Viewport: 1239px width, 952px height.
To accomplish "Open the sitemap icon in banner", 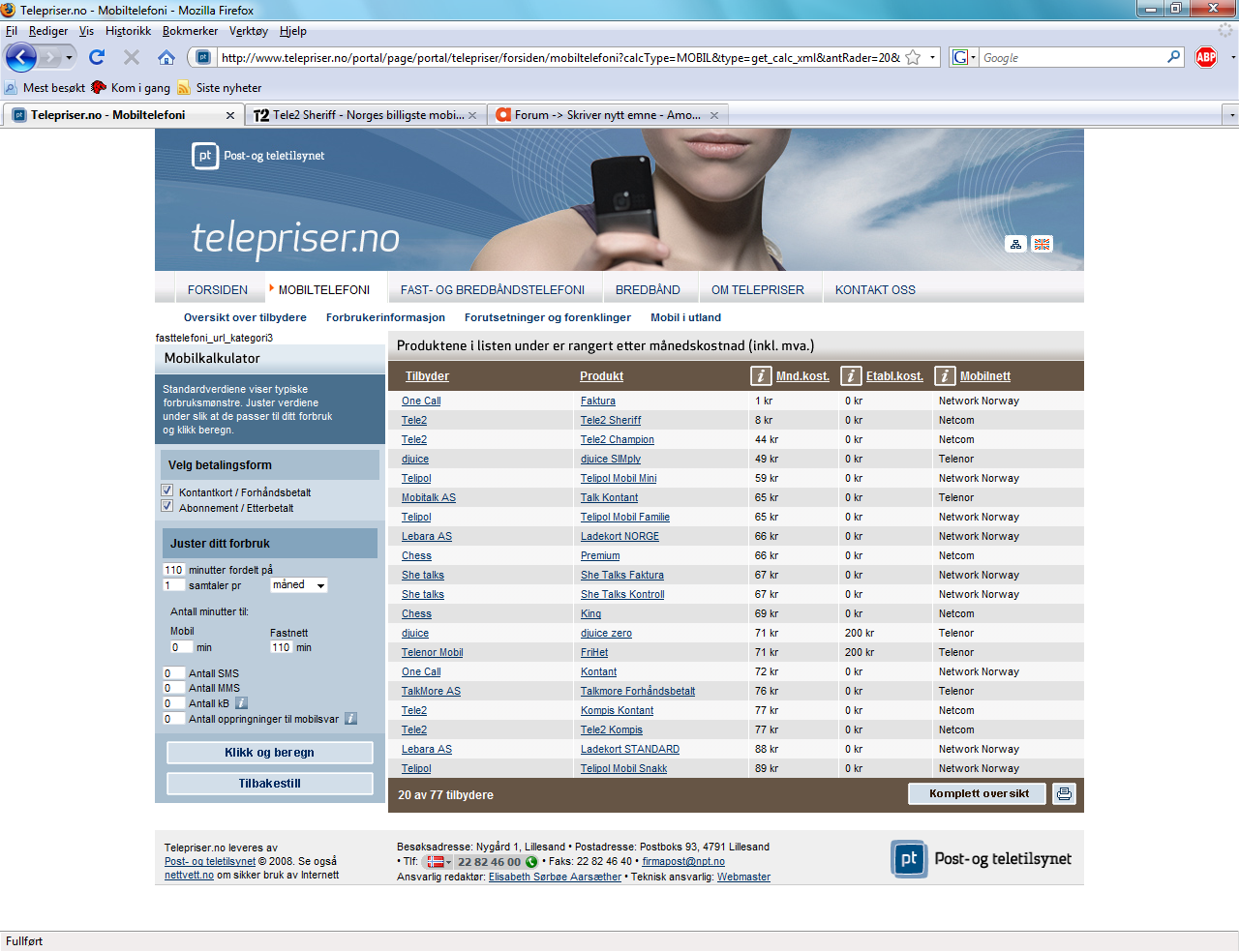I will pos(1015,244).
